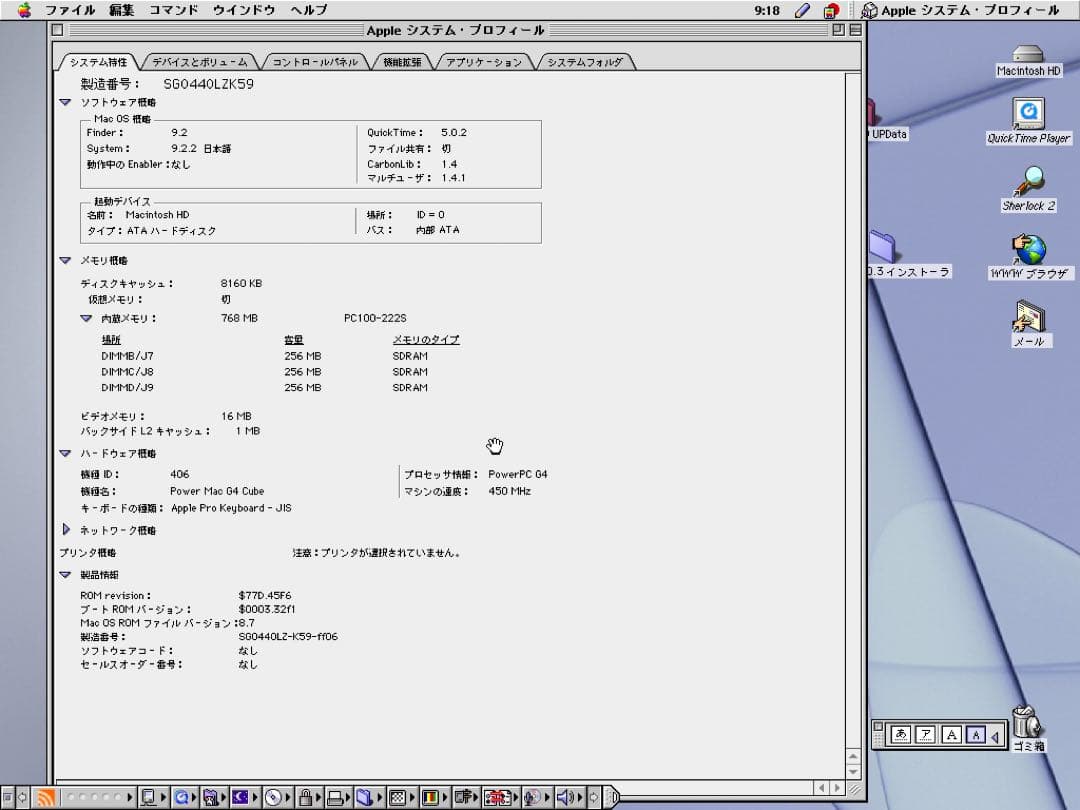Open the コマンド menu
This screenshot has width=1080, height=810.
[173, 10]
